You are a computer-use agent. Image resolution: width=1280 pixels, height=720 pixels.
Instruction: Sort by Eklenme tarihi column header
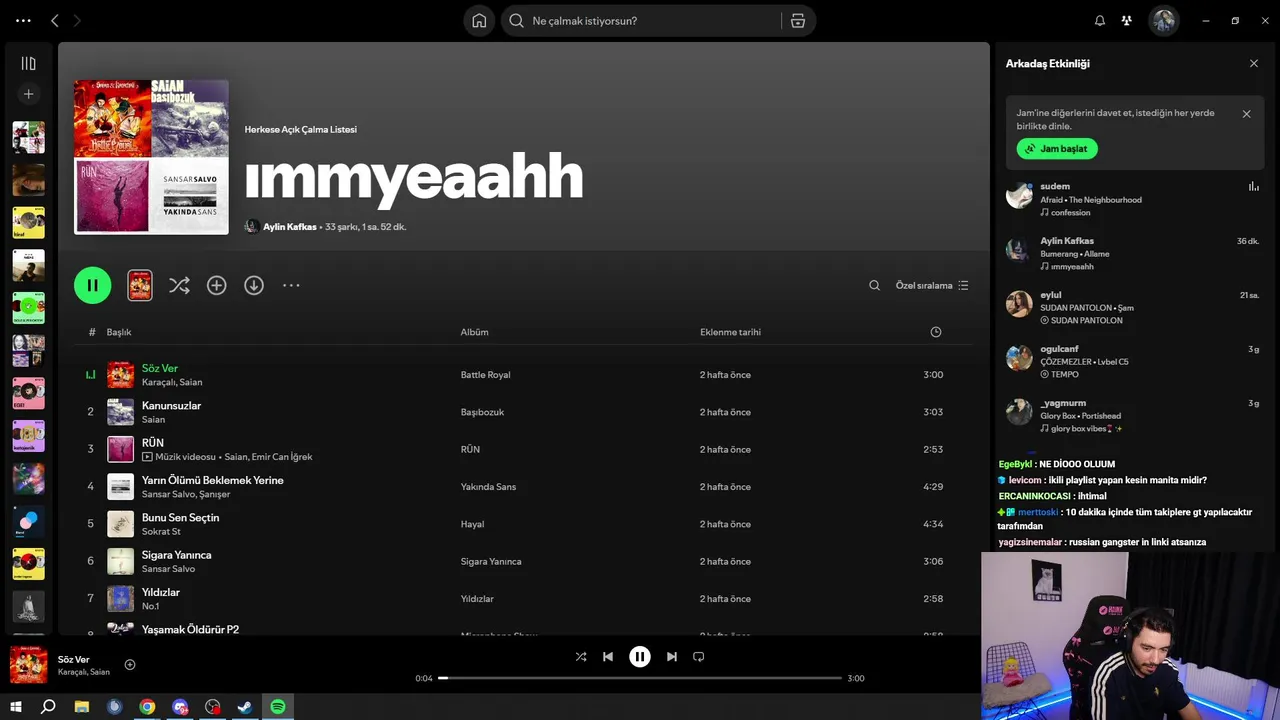[730, 332]
